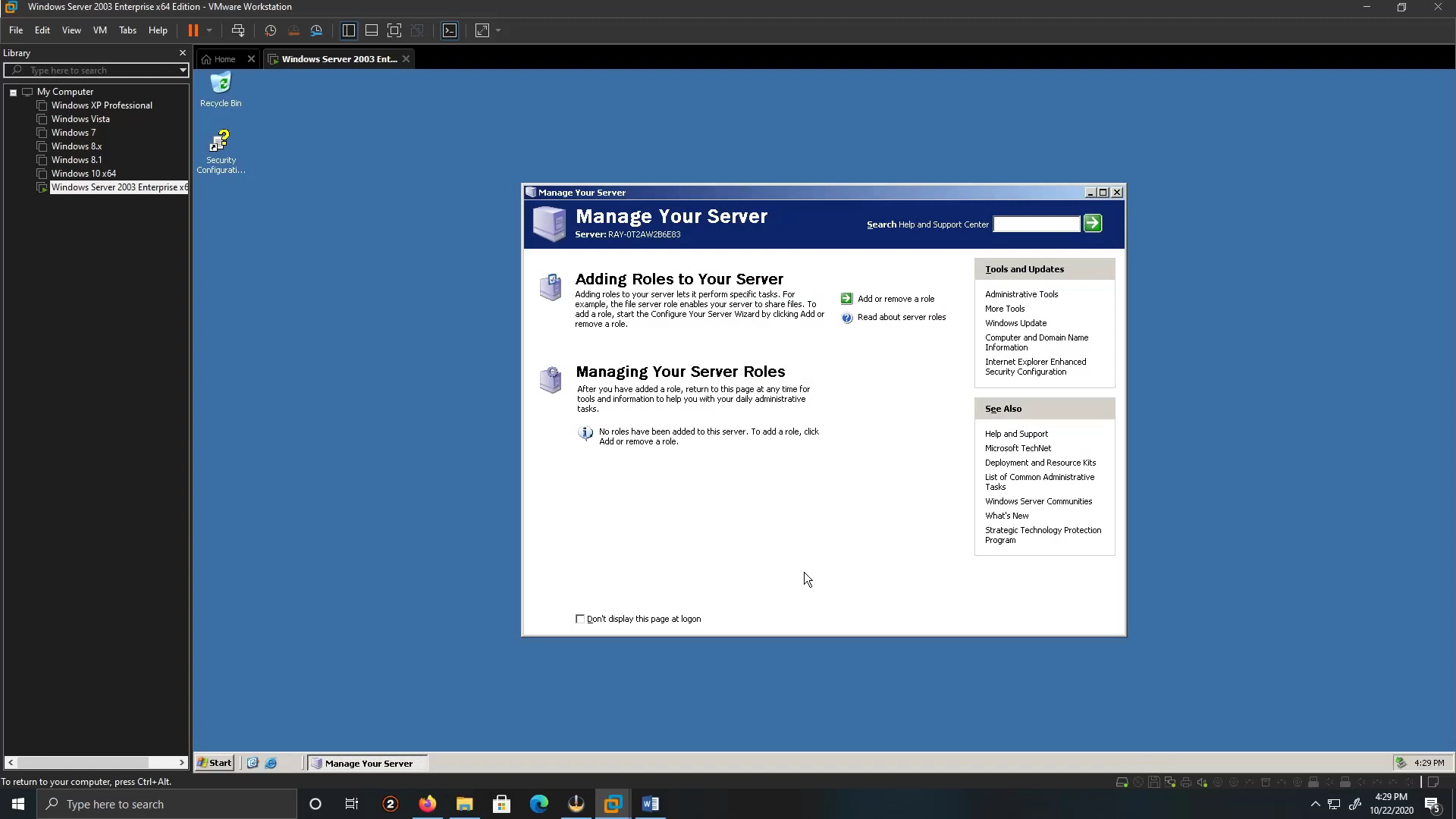Image resolution: width=1456 pixels, height=819 pixels.
Task: Close the Windows Server 2003 tab
Action: pos(406,59)
